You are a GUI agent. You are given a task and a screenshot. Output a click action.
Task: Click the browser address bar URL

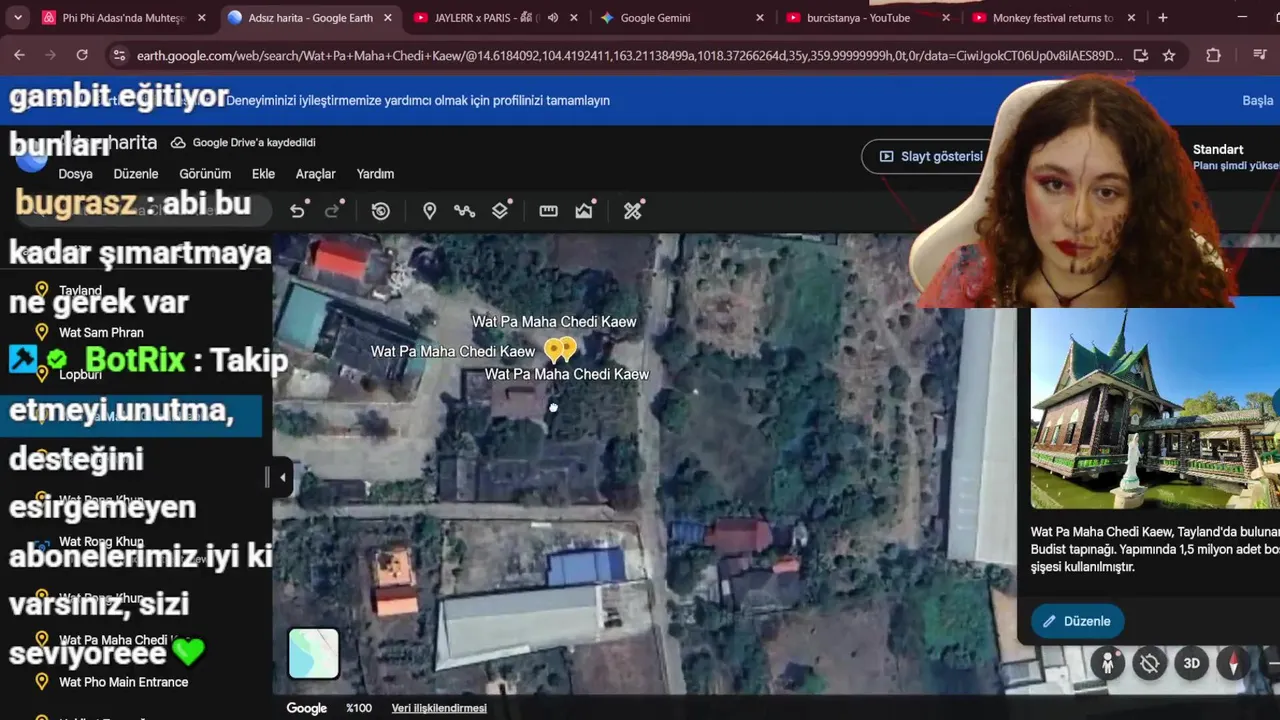point(629,55)
